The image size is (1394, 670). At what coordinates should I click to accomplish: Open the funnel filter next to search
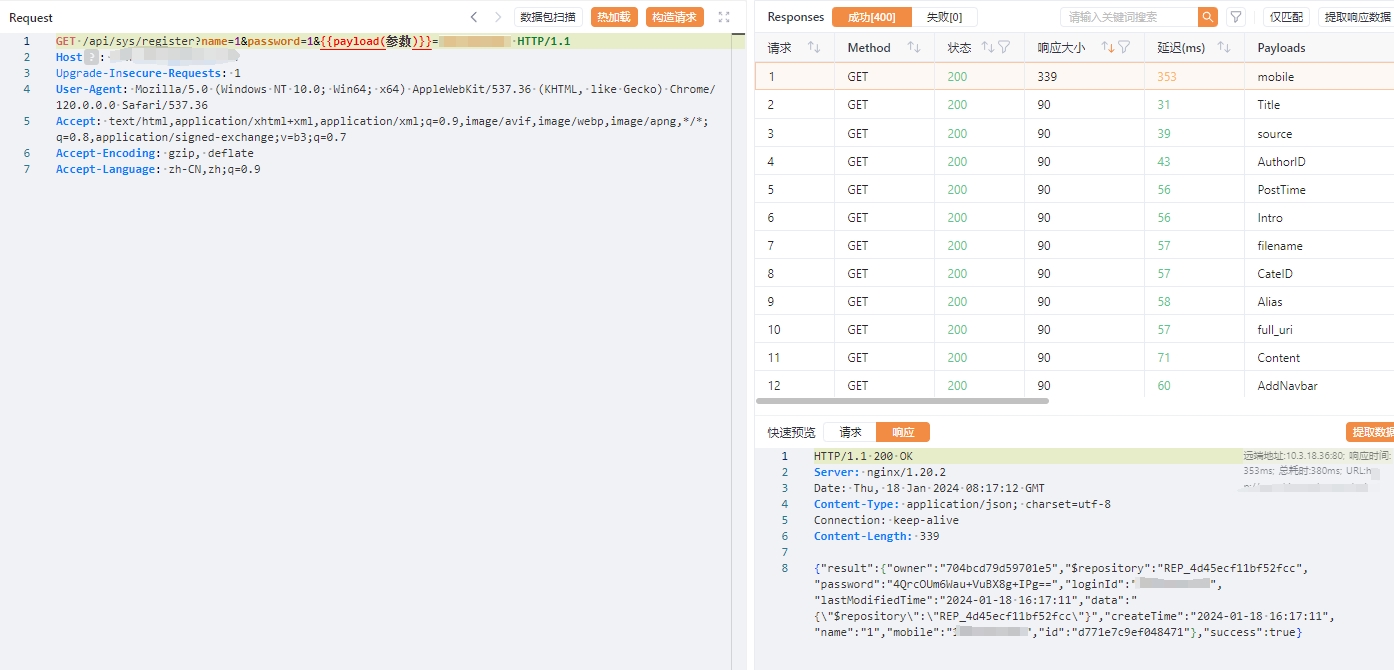1236,17
